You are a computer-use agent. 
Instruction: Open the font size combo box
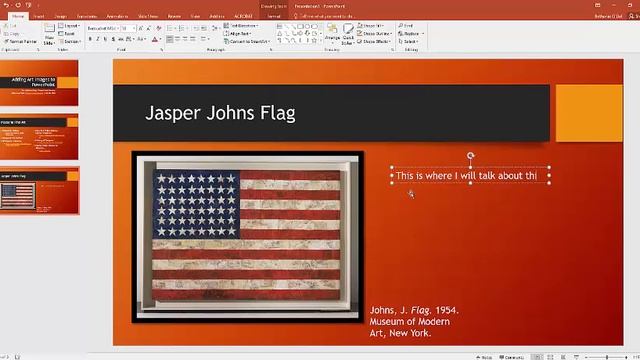point(128,29)
